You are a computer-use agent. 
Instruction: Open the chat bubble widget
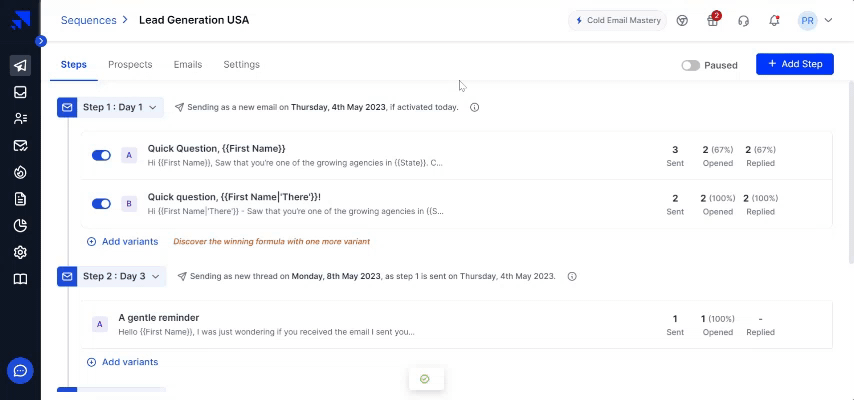pos(20,371)
